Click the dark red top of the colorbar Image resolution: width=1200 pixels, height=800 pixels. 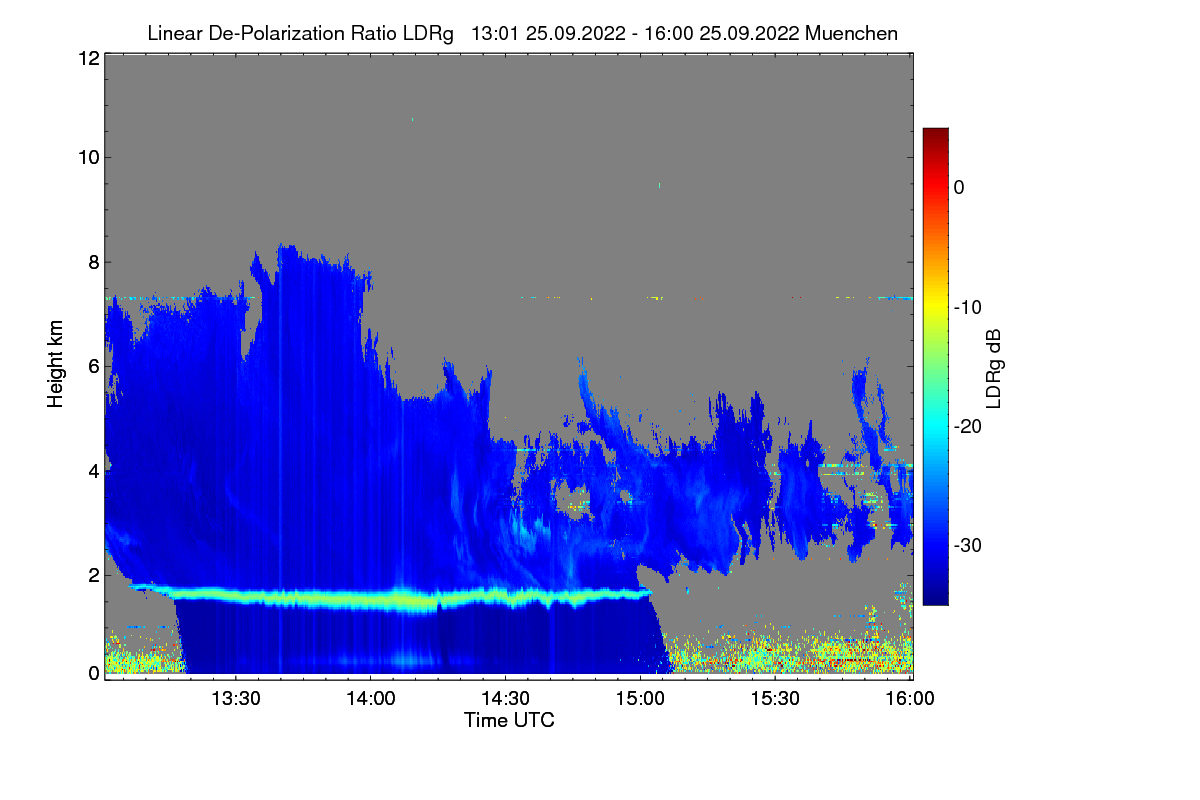pyautogui.click(x=935, y=134)
